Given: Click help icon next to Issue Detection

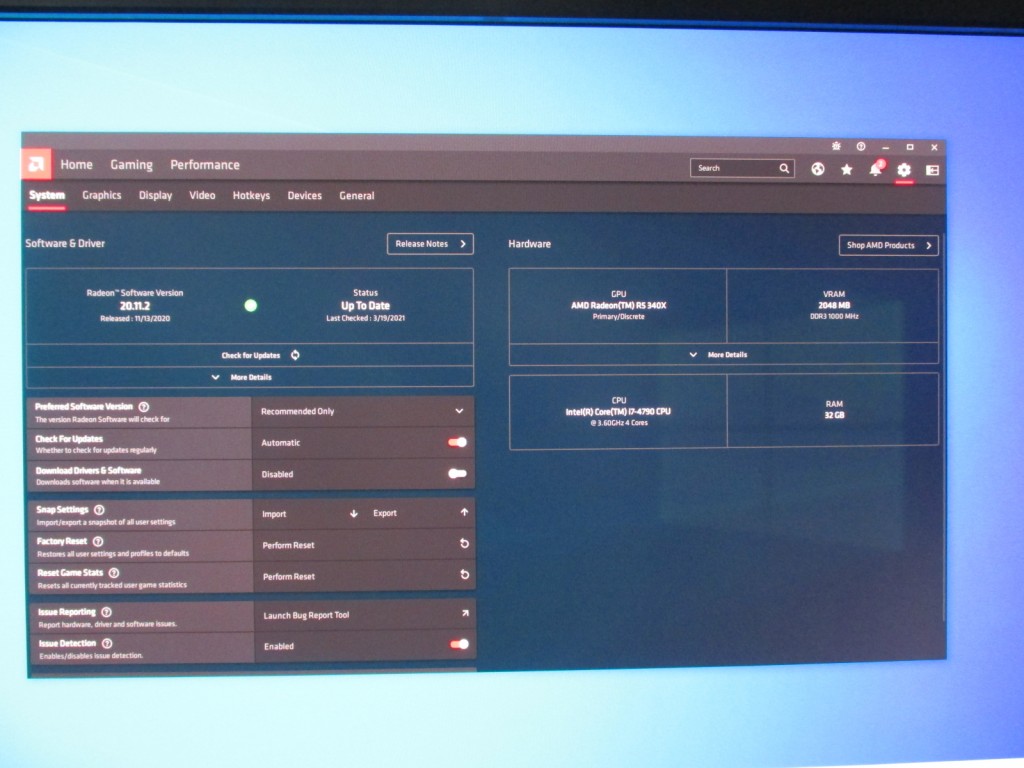Looking at the screenshot, I should pos(107,643).
